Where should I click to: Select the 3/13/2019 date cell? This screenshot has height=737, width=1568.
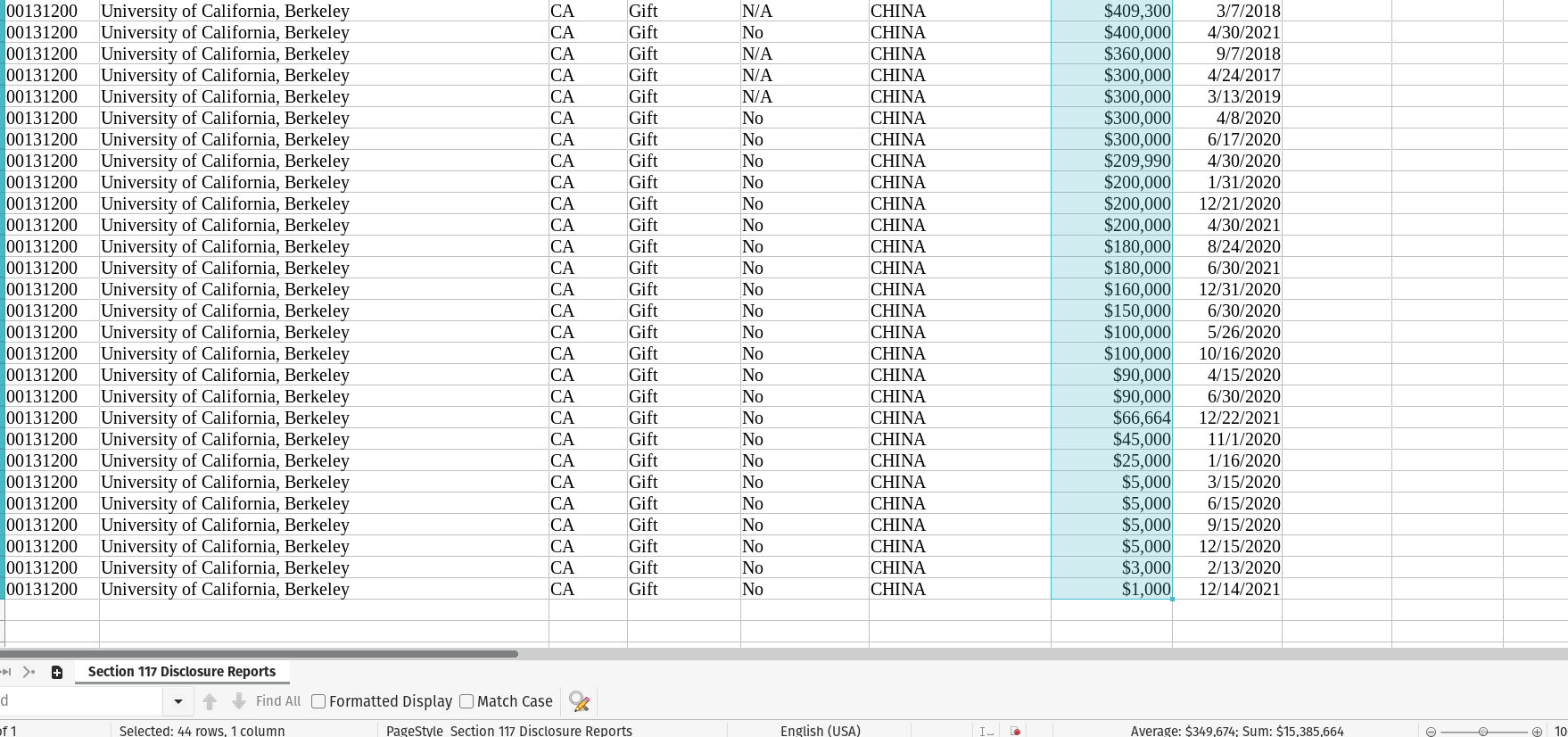coord(1227,96)
